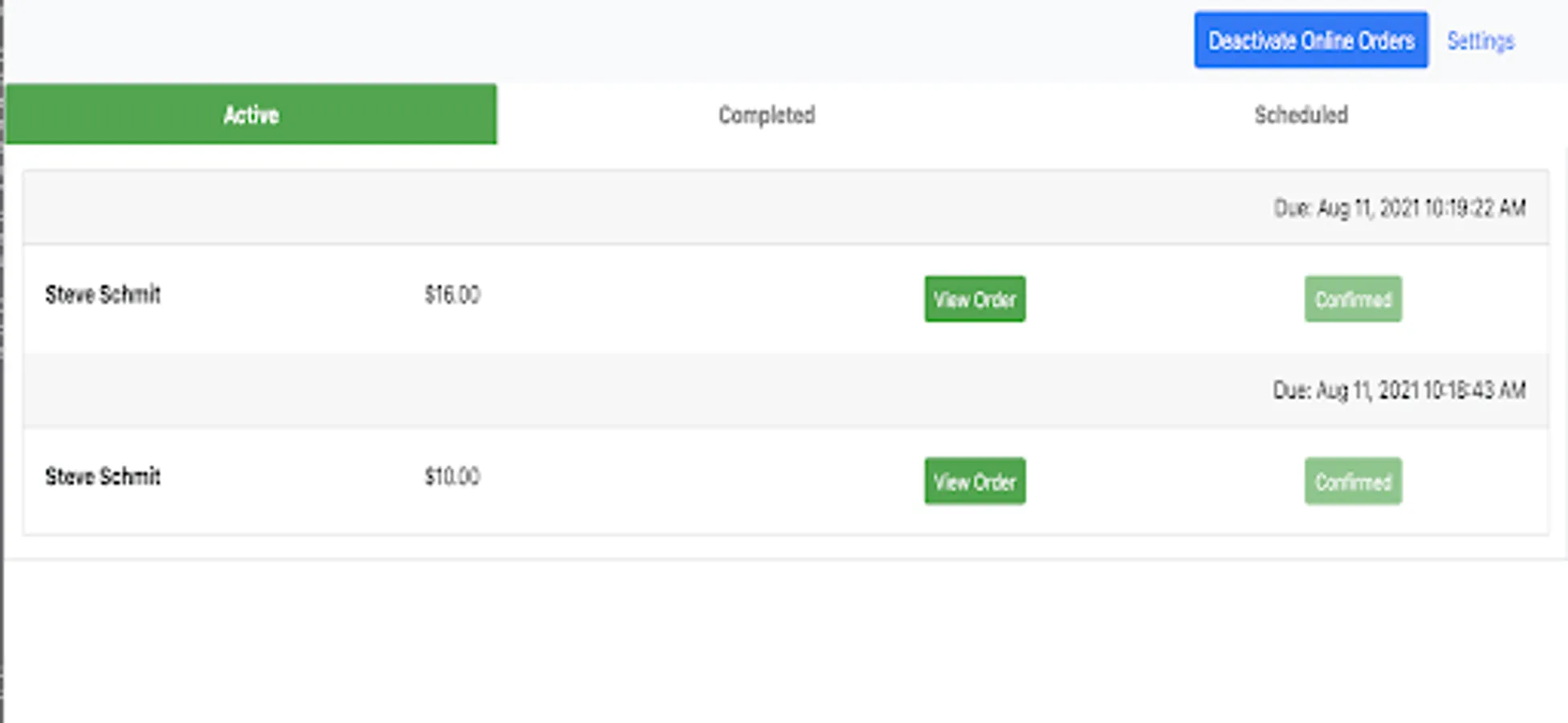View Order for the $16.00 order
1568x723 pixels.
975,300
